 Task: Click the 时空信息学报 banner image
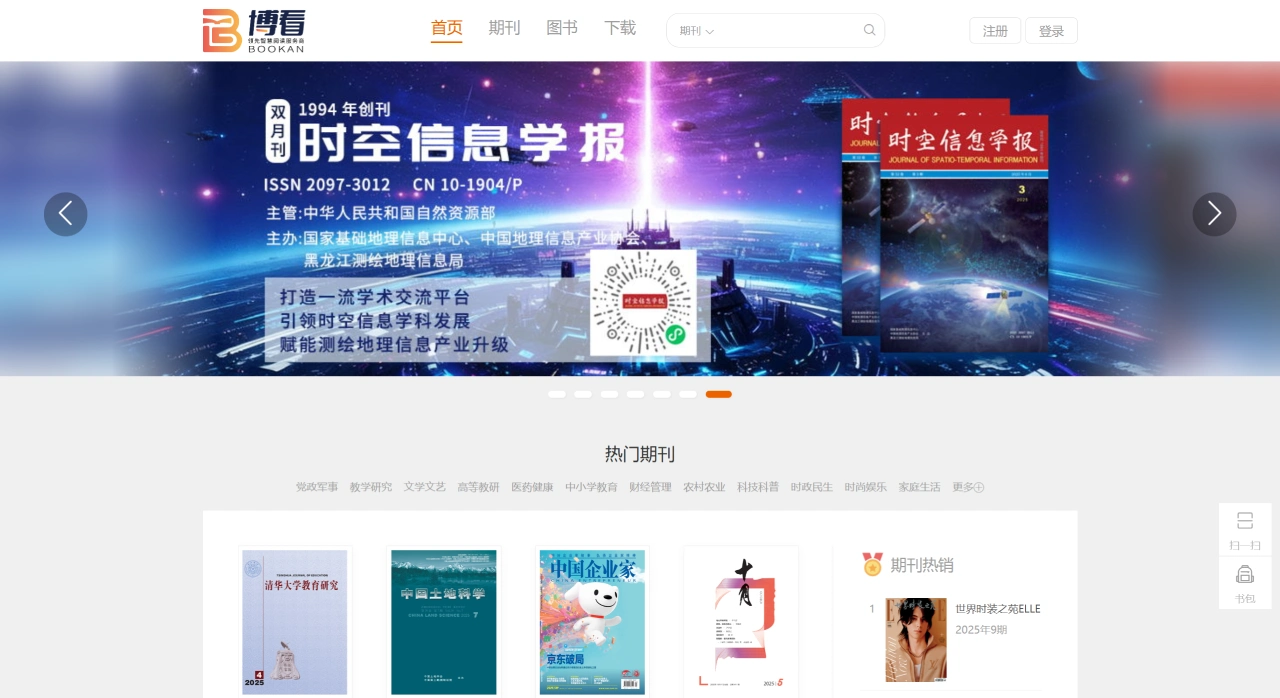pyautogui.click(x=640, y=219)
